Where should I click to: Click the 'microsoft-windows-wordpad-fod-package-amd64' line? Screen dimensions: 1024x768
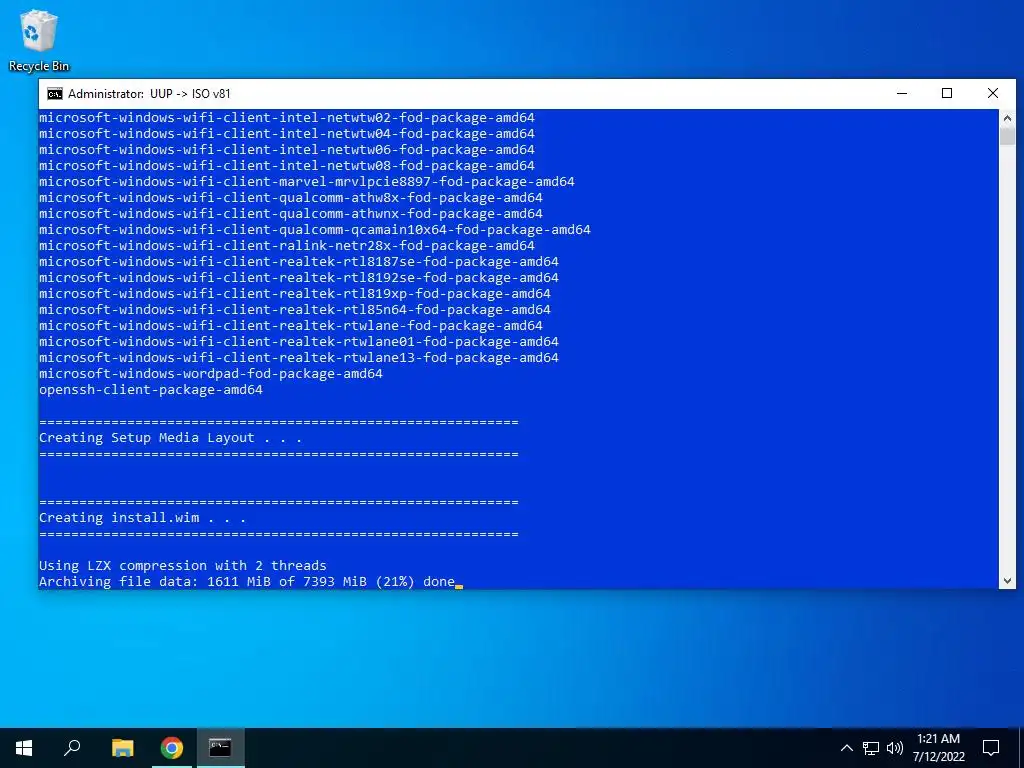[211, 374]
